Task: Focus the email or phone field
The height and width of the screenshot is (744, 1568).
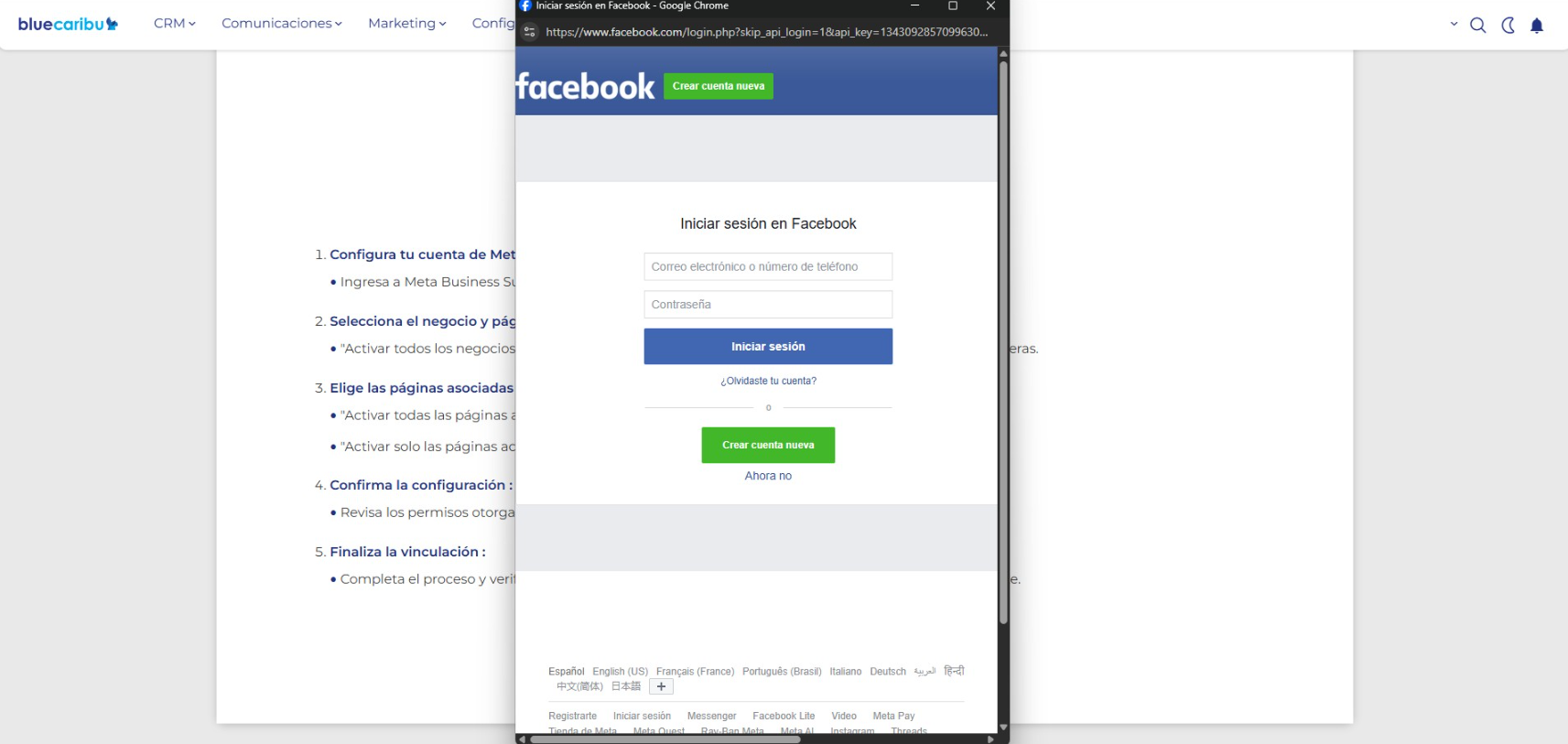Action: (x=768, y=266)
